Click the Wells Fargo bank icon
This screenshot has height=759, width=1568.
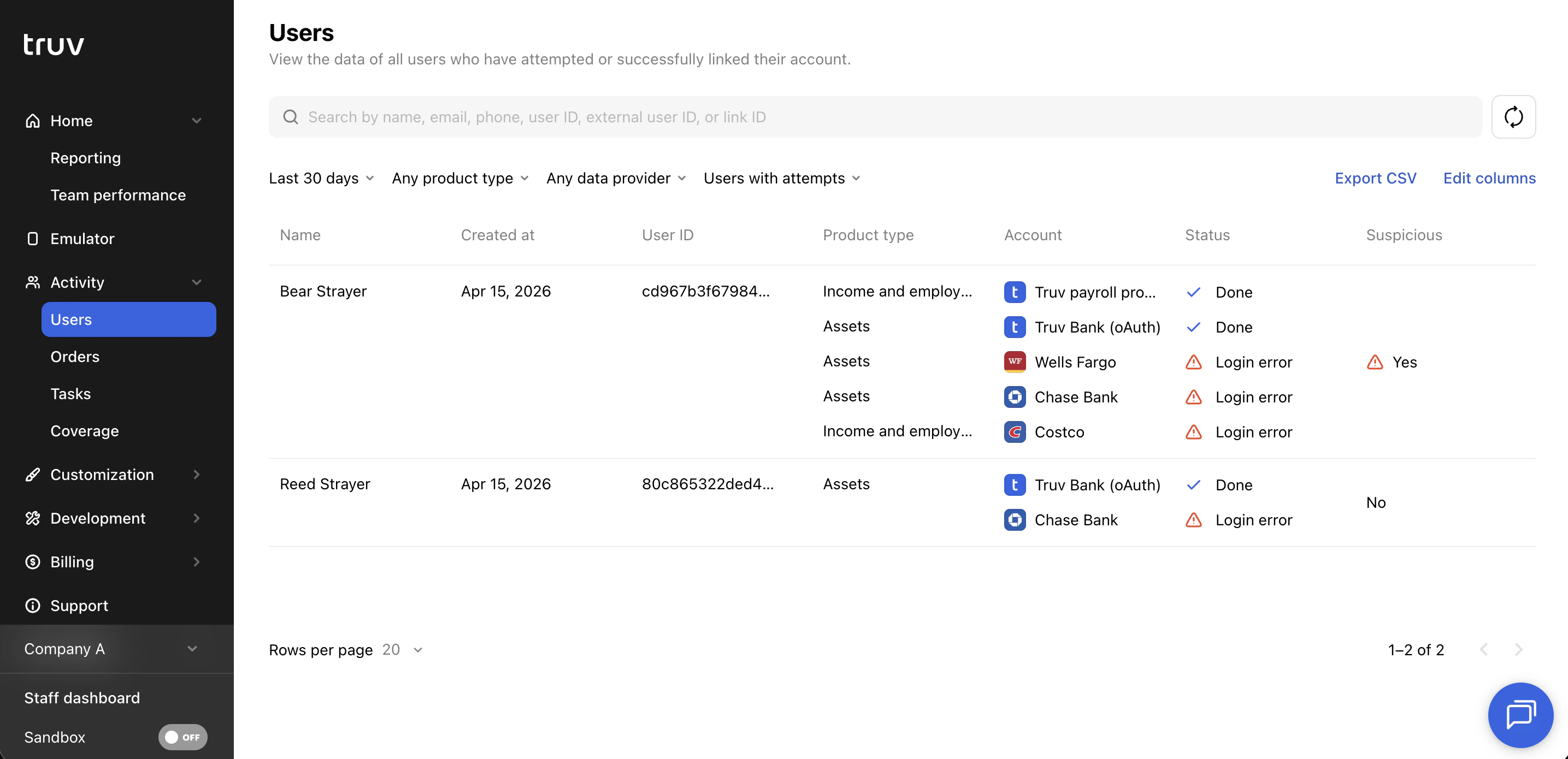pos(1014,361)
